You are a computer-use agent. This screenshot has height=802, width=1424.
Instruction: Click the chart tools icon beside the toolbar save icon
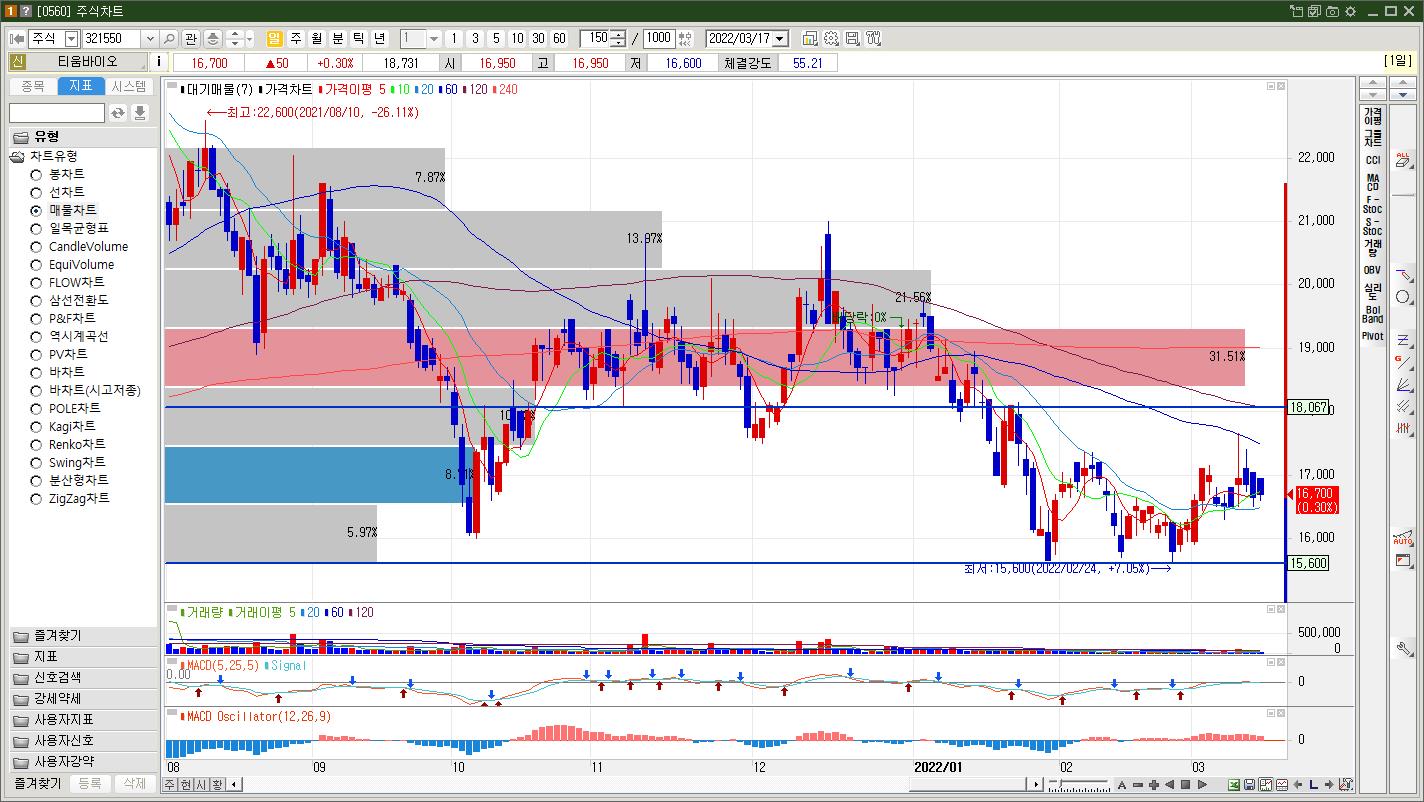click(x=873, y=39)
